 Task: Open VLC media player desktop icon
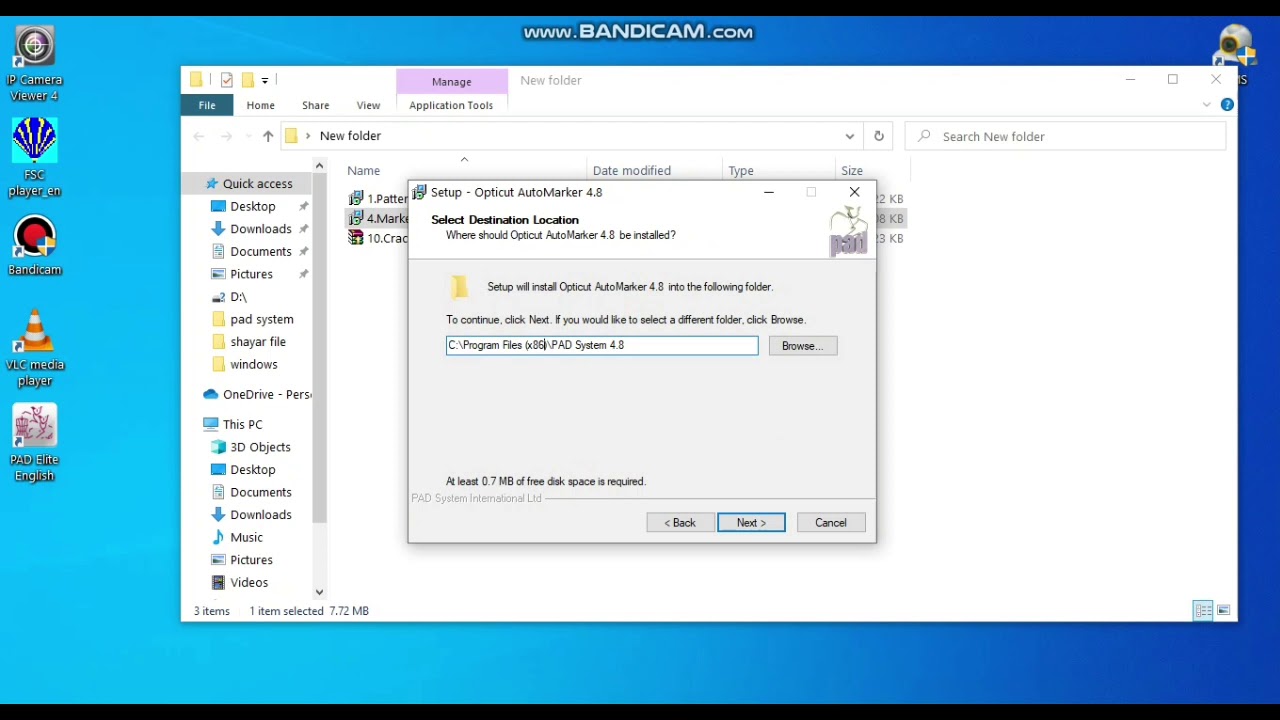point(34,348)
